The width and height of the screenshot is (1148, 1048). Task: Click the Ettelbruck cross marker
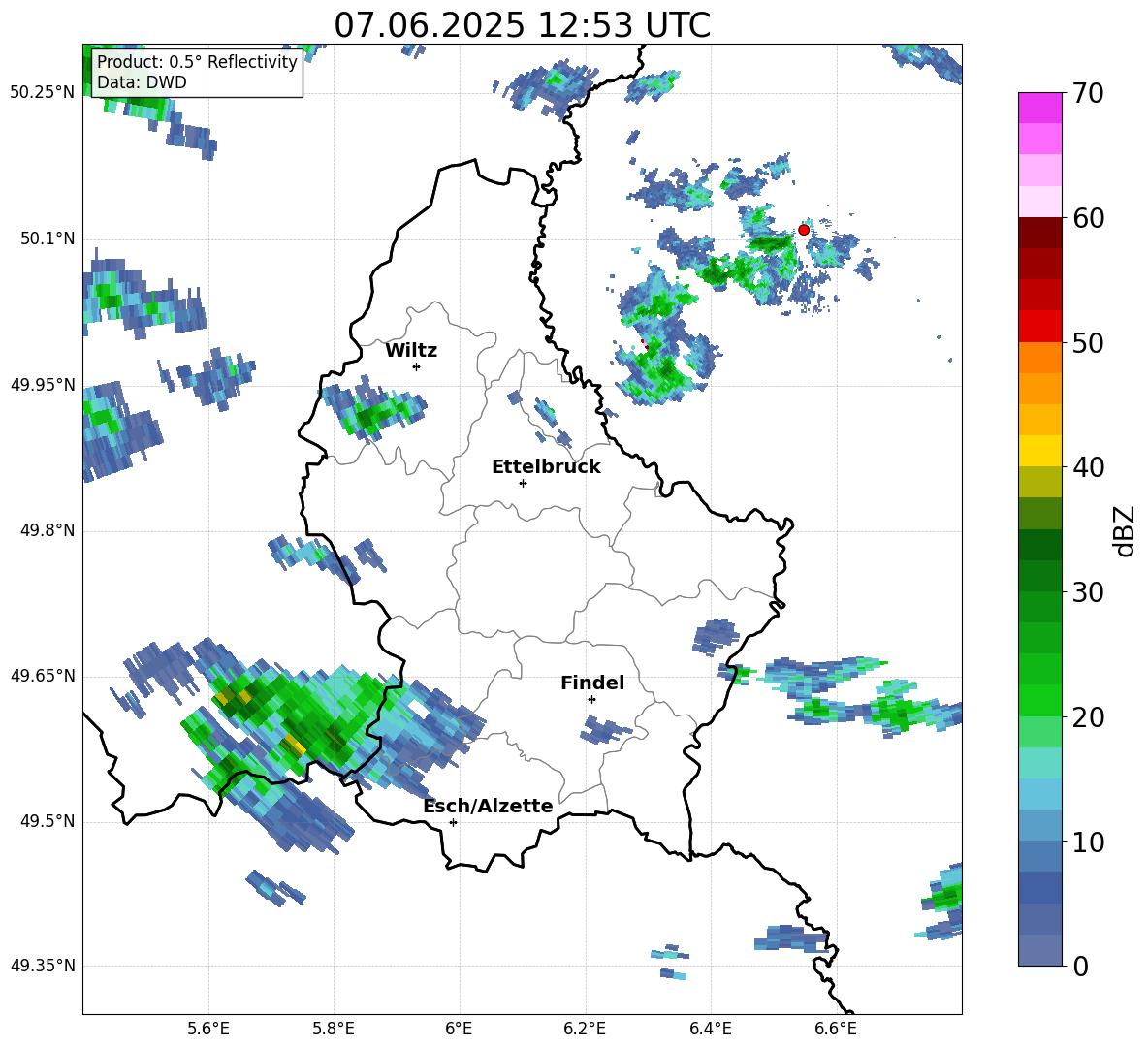click(523, 483)
